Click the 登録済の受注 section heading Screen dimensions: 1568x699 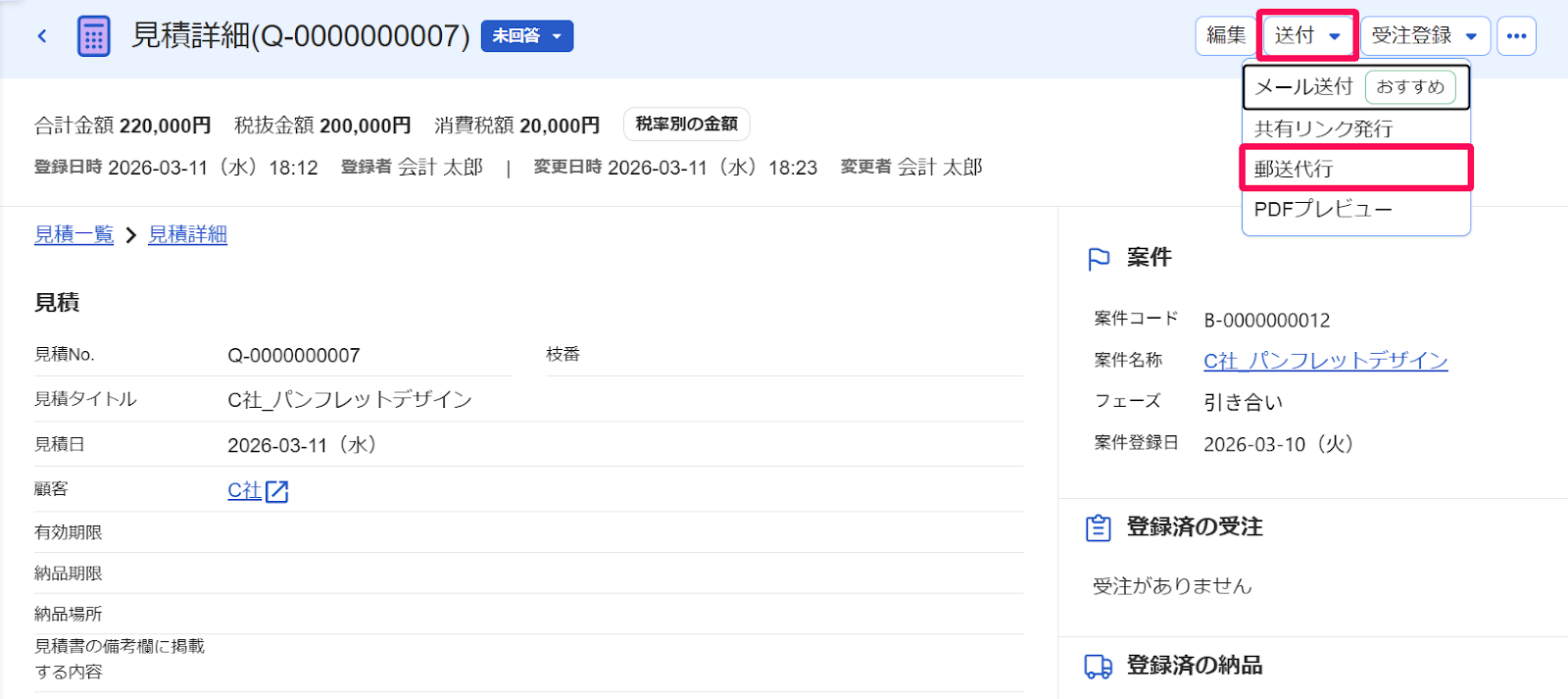(1195, 527)
